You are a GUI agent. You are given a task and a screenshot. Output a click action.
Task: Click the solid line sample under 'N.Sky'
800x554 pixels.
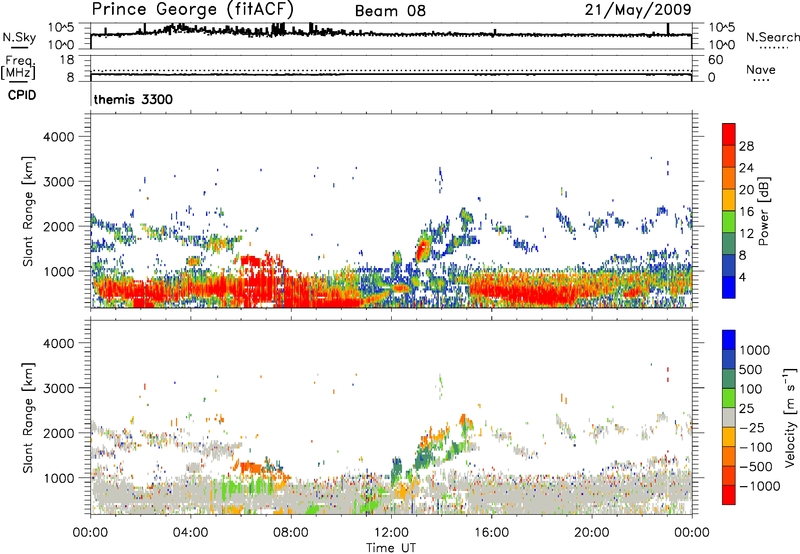pos(19,47)
